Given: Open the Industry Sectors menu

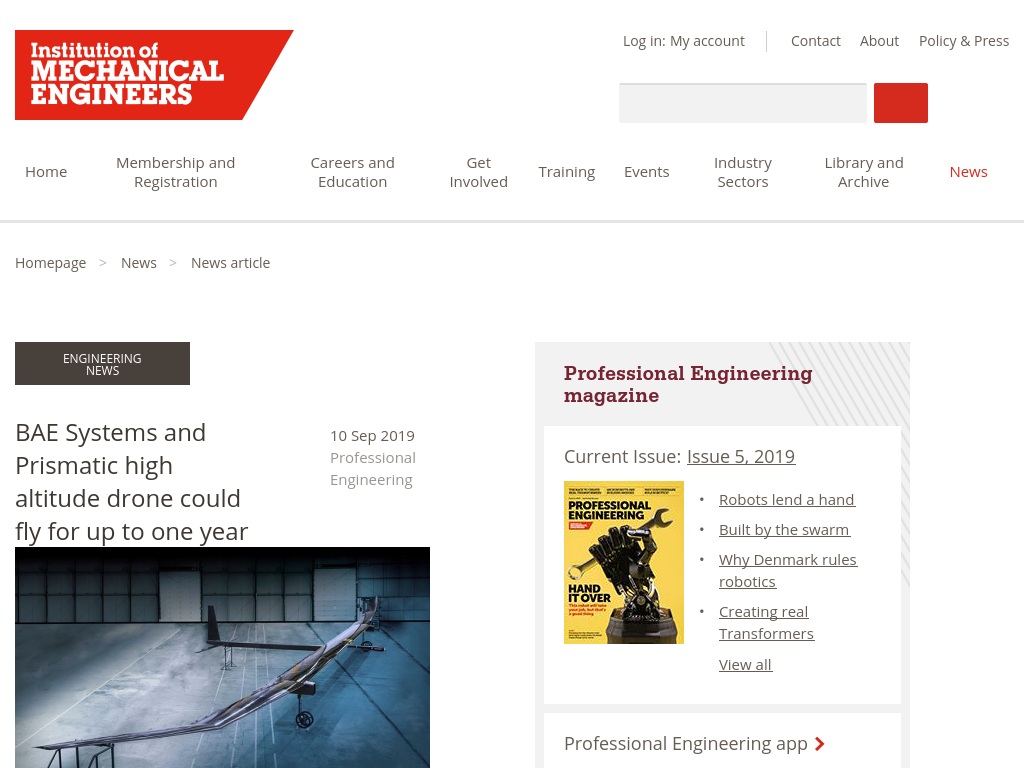Looking at the screenshot, I should pyautogui.click(x=743, y=172).
